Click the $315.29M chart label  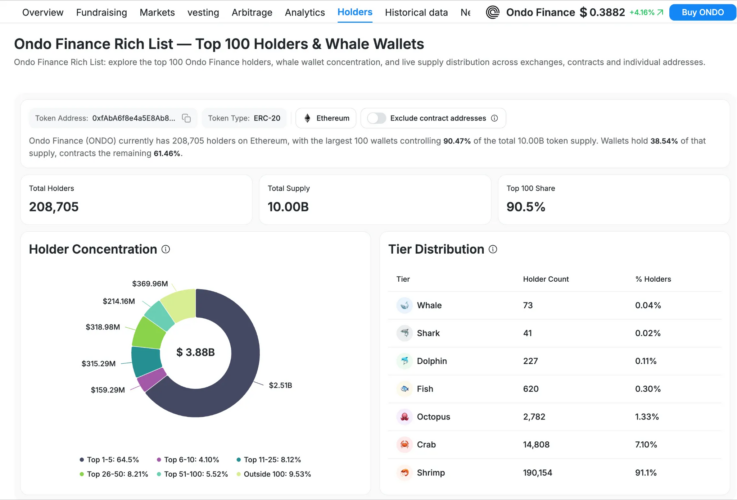click(x=98, y=364)
